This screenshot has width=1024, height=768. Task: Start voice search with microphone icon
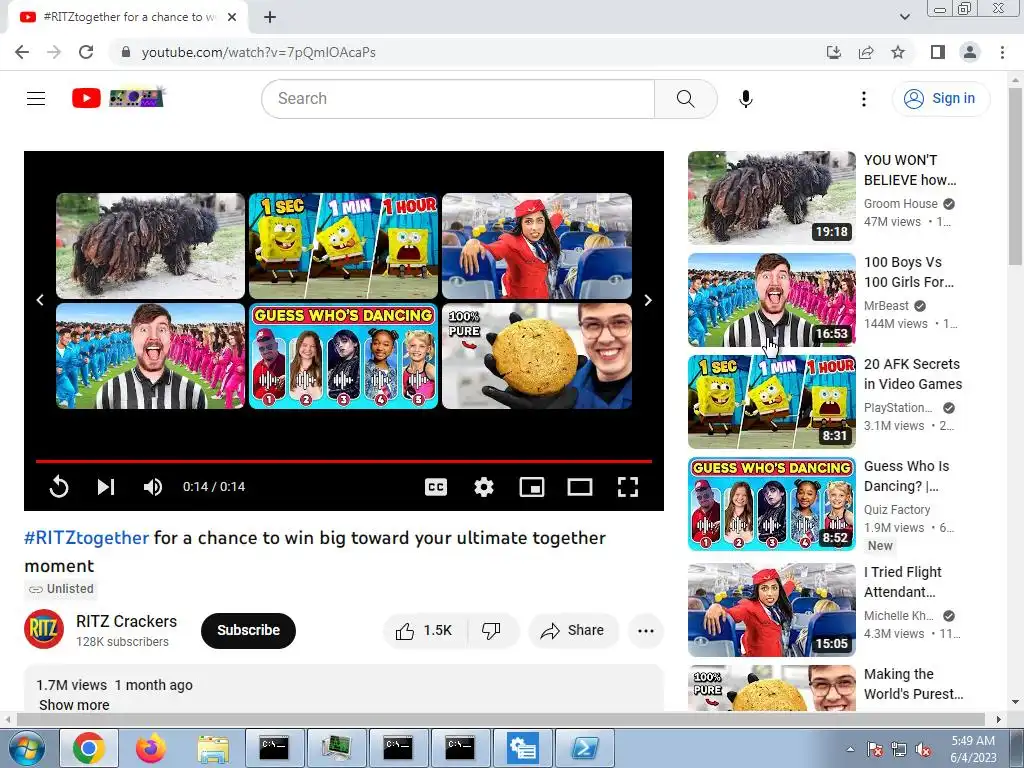745,99
